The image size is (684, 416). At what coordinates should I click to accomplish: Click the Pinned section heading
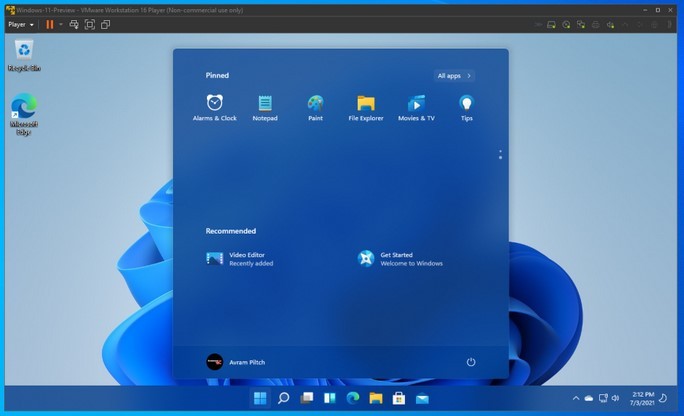coord(217,75)
